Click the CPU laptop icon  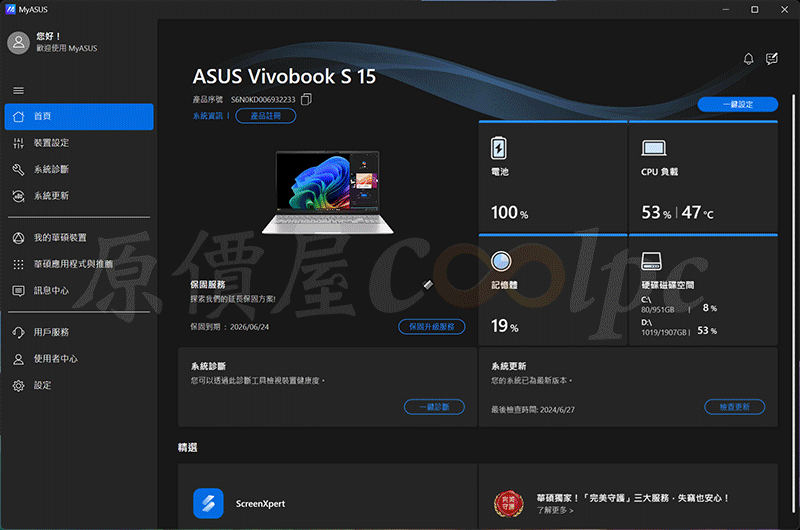(654, 148)
